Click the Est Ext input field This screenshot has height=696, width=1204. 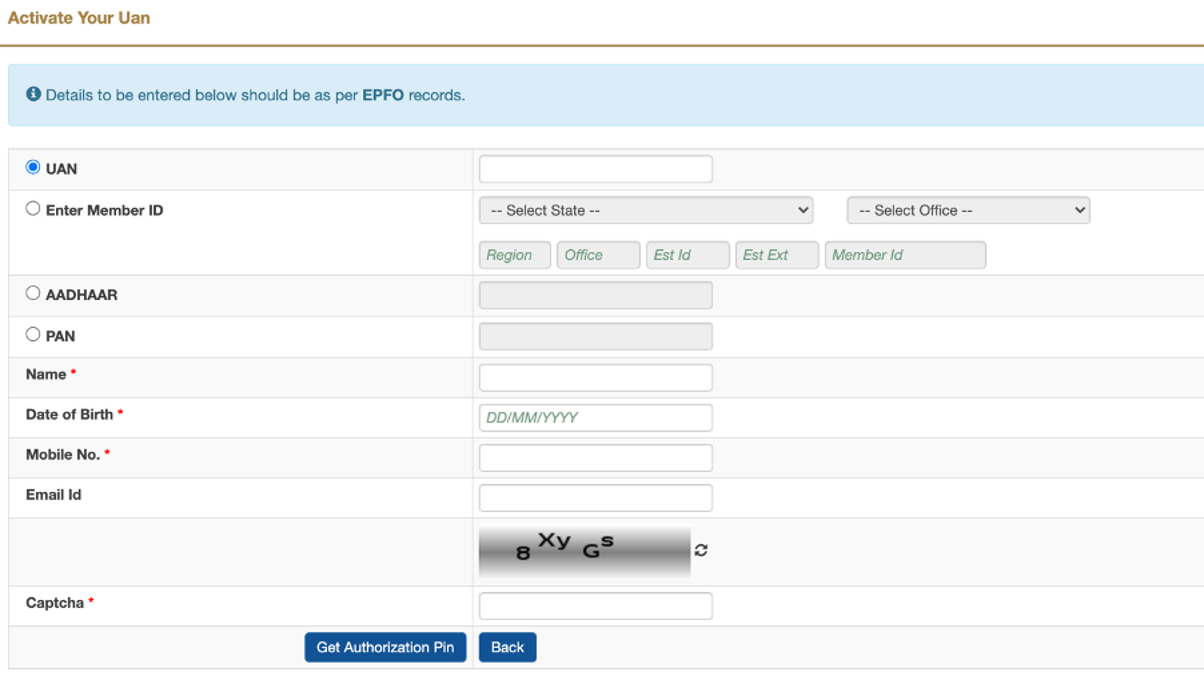(777, 255)
